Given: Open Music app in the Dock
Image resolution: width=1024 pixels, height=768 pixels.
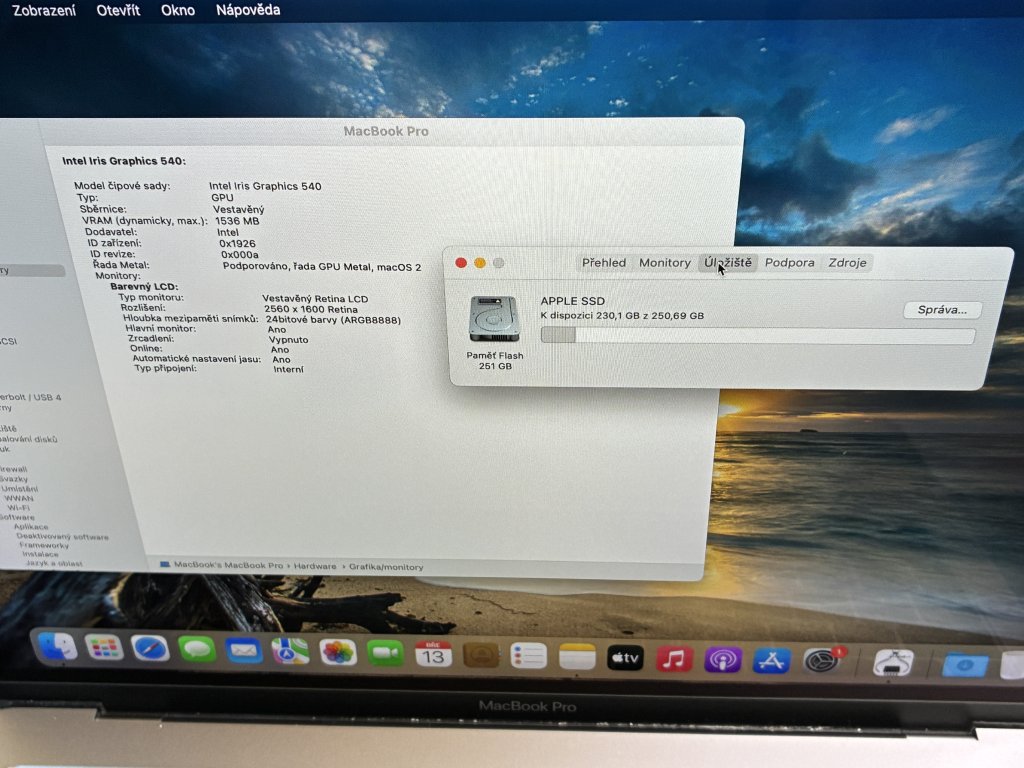Looking at the screenshot, I should click(674, 659).
